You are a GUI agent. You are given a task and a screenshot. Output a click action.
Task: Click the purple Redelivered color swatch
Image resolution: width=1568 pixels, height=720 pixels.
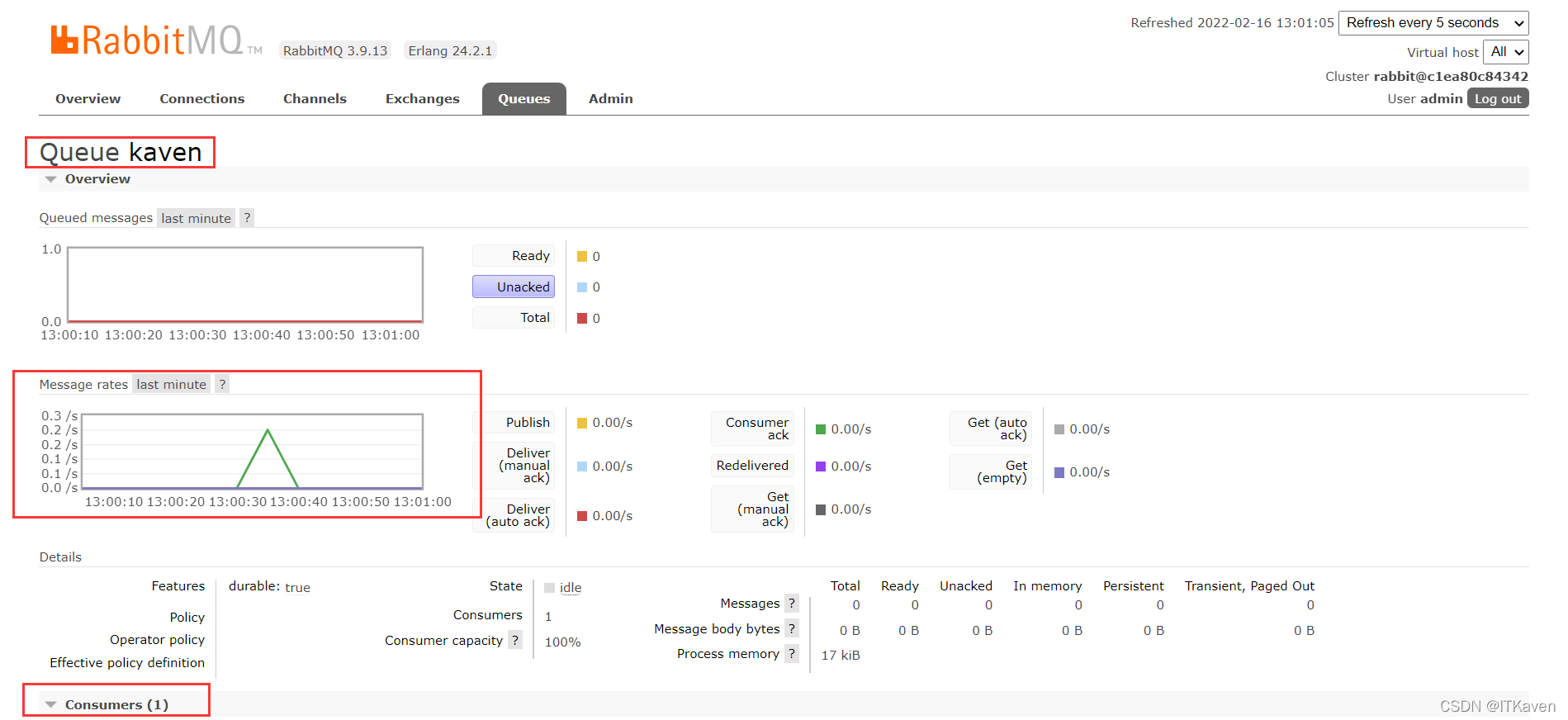point(821,467)
